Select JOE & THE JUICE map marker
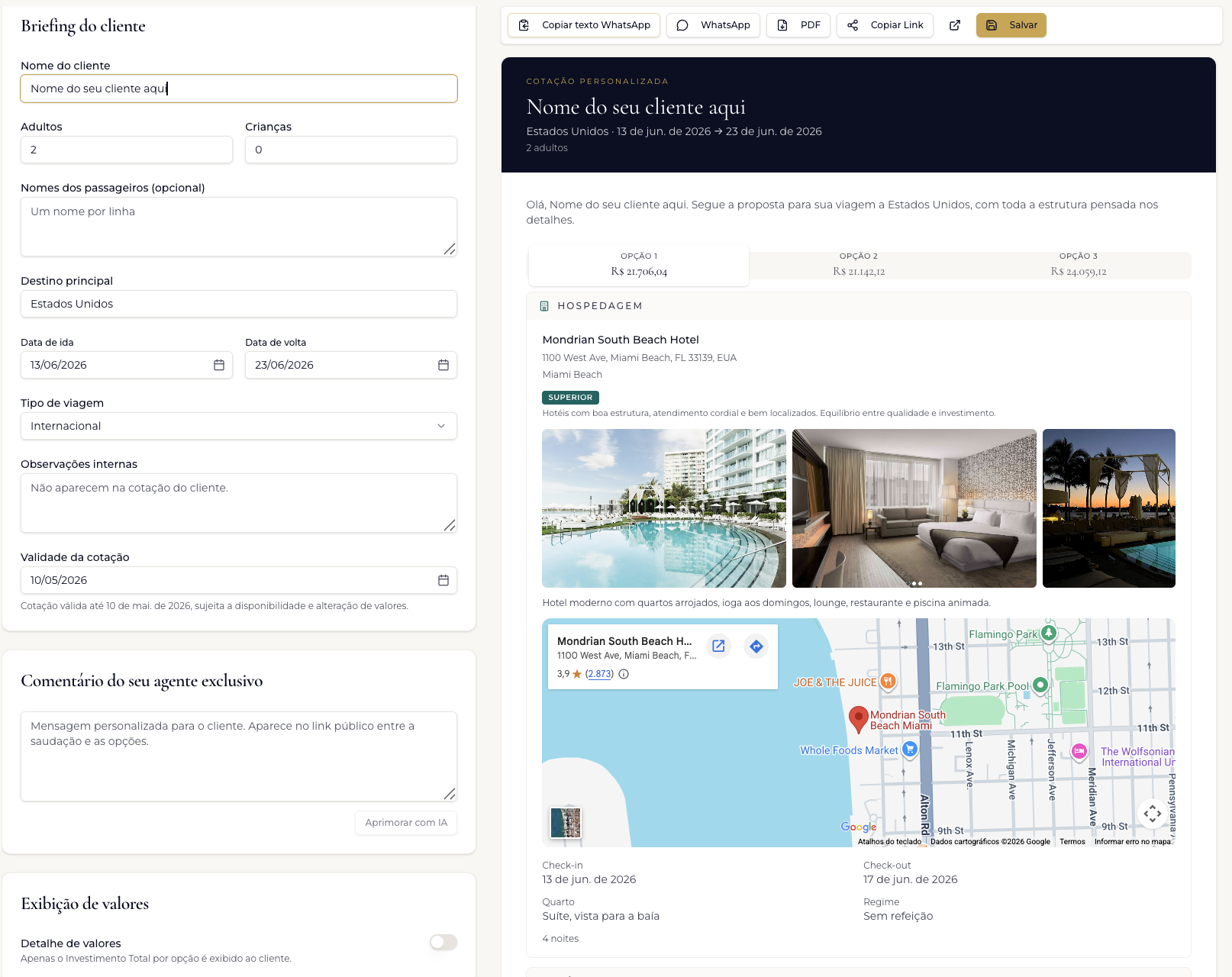The width and height of the screenshot is (1232, 977). point(888,681)
